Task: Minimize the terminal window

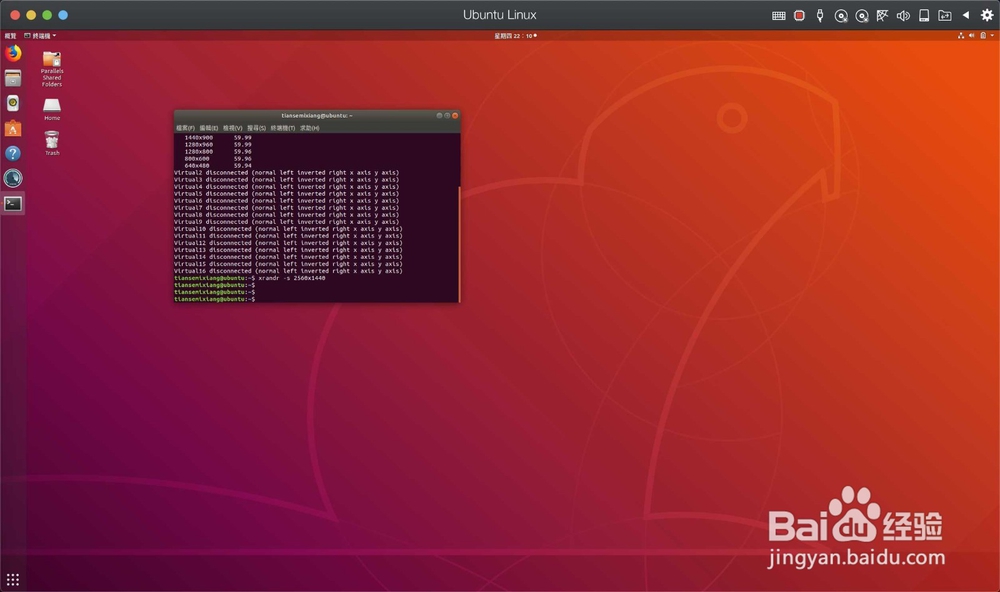Action: (439, 115)
